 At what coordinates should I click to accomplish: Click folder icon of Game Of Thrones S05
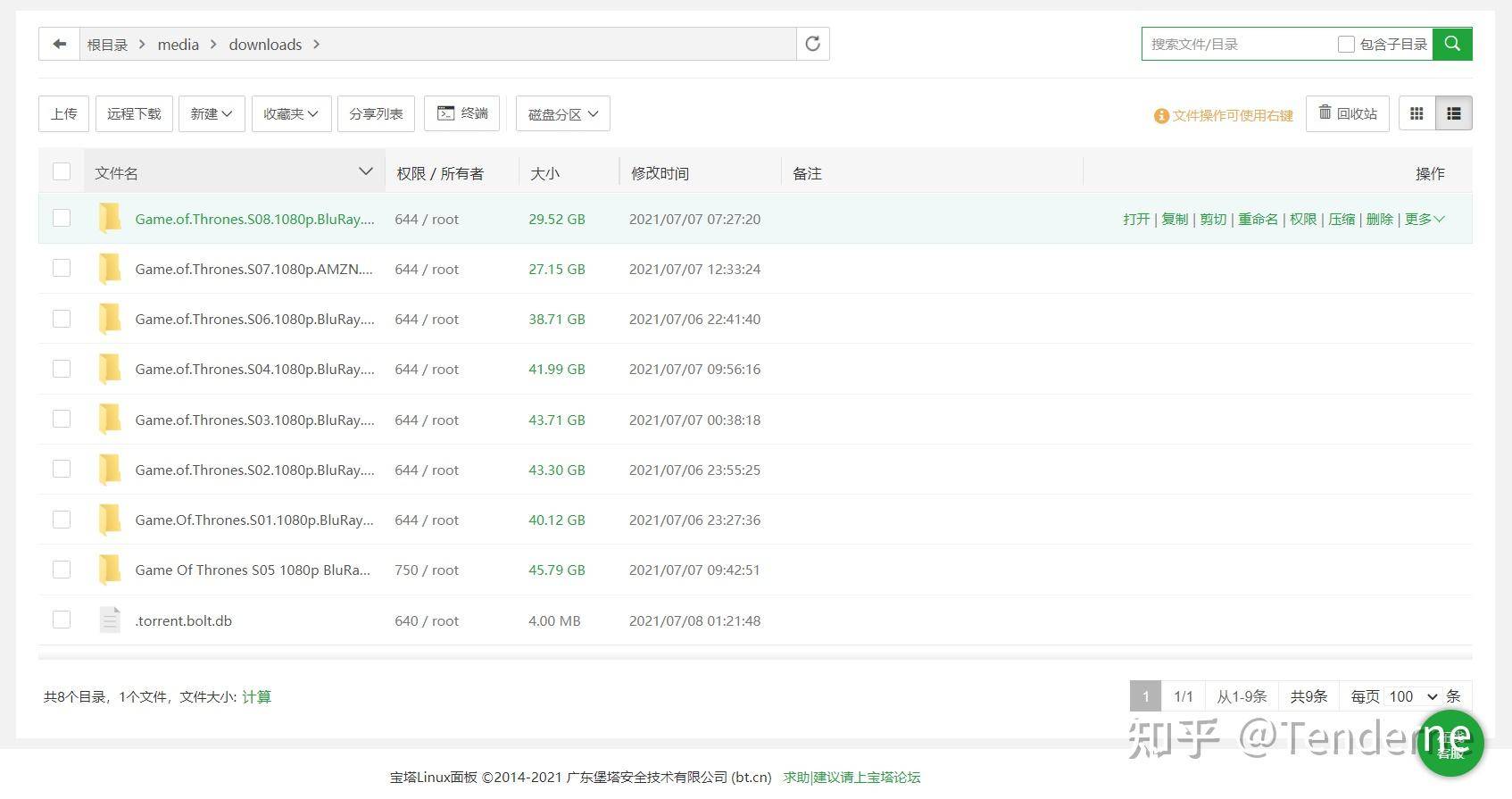(x=110, y=569)
